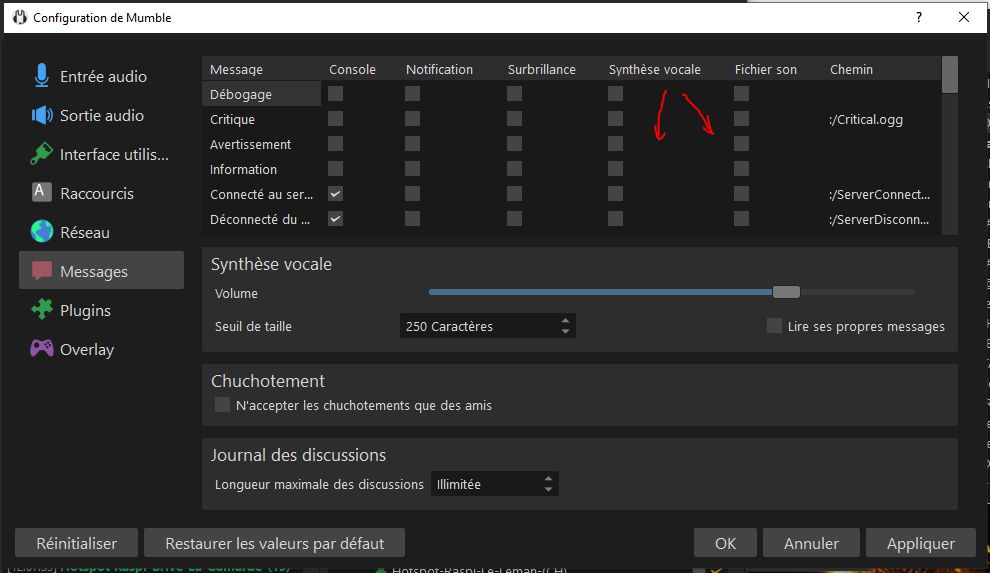
Task: Click the Surbrillance column header
Action: point(542,69)
